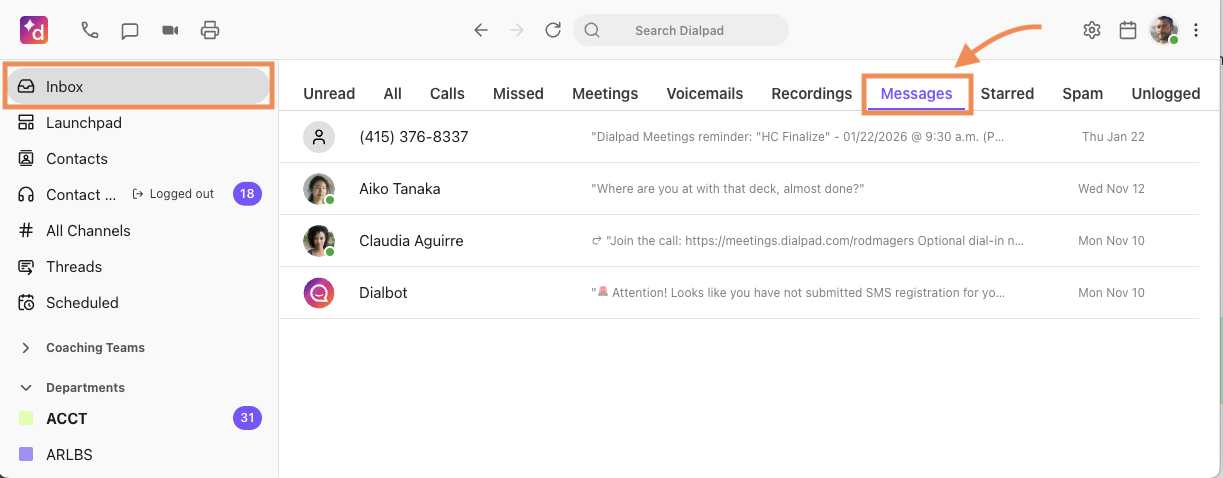The image size is (1223, 478).
Task: Open Threads in the sidebar
Action: tap(139, 267)
